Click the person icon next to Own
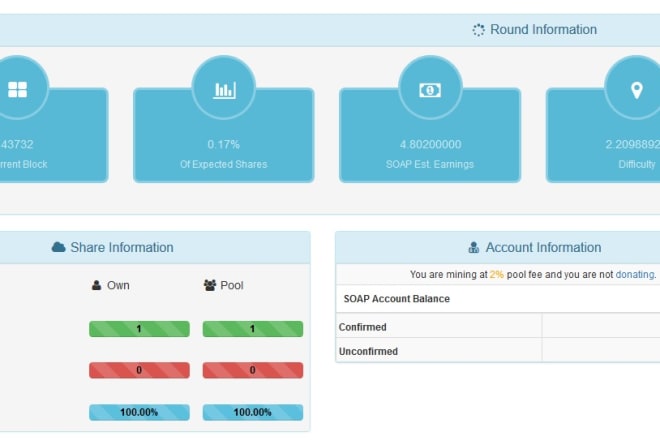The image size is (660, 440). coord(96,285)
